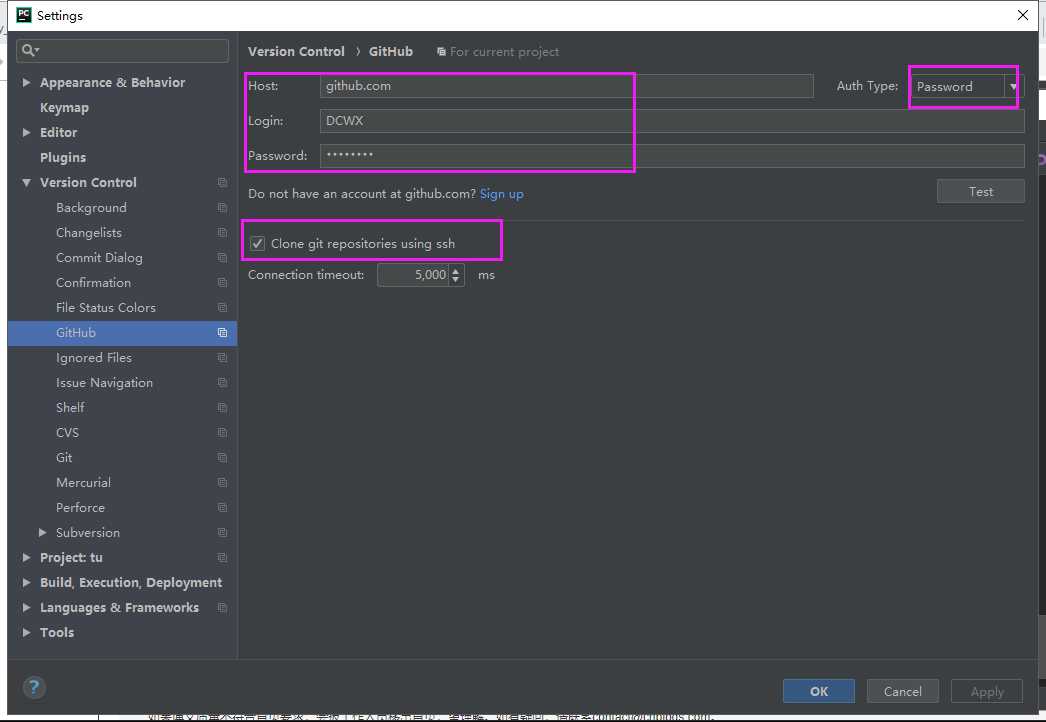Click the Test button
The image size is (1046, 722).
[x=981, y=192]
